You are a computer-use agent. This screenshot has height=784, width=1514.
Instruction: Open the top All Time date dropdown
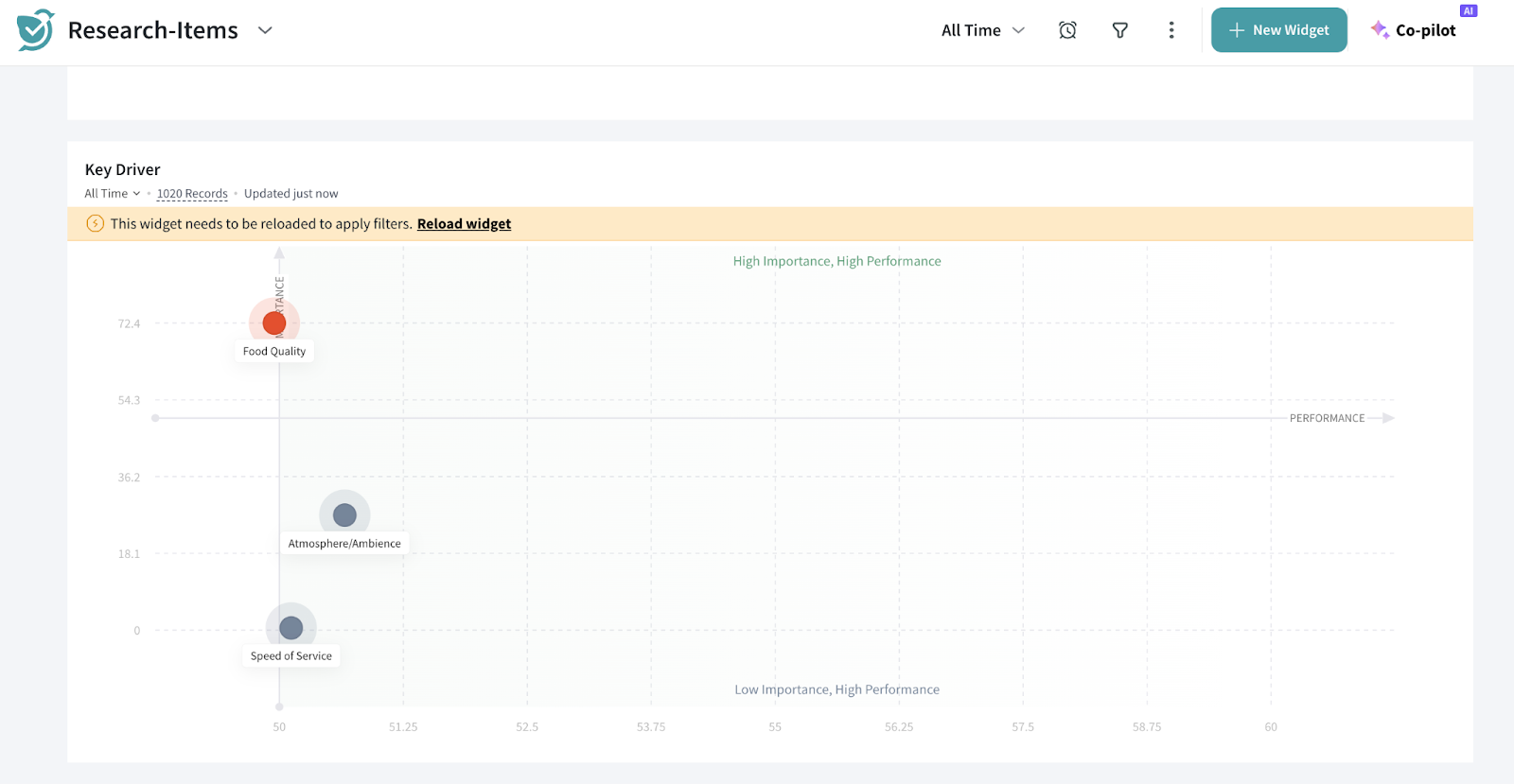click(x=982, y=30)
